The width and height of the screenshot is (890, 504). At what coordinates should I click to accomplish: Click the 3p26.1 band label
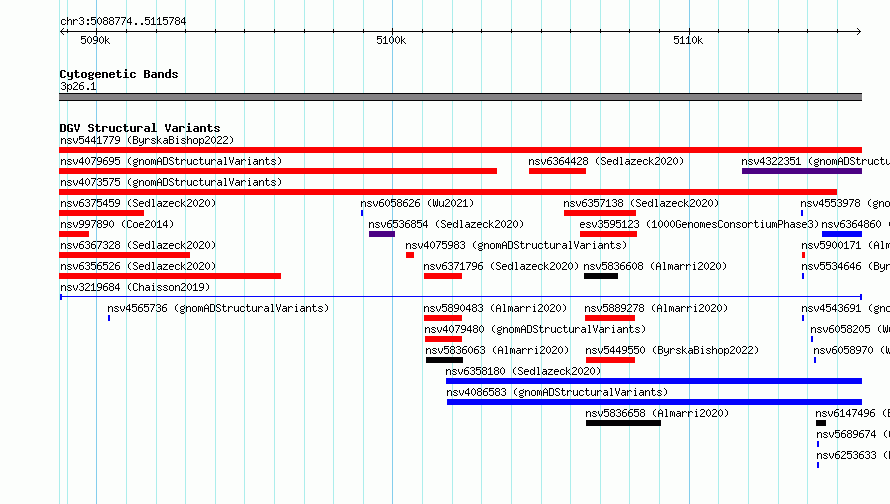point(78,86)
